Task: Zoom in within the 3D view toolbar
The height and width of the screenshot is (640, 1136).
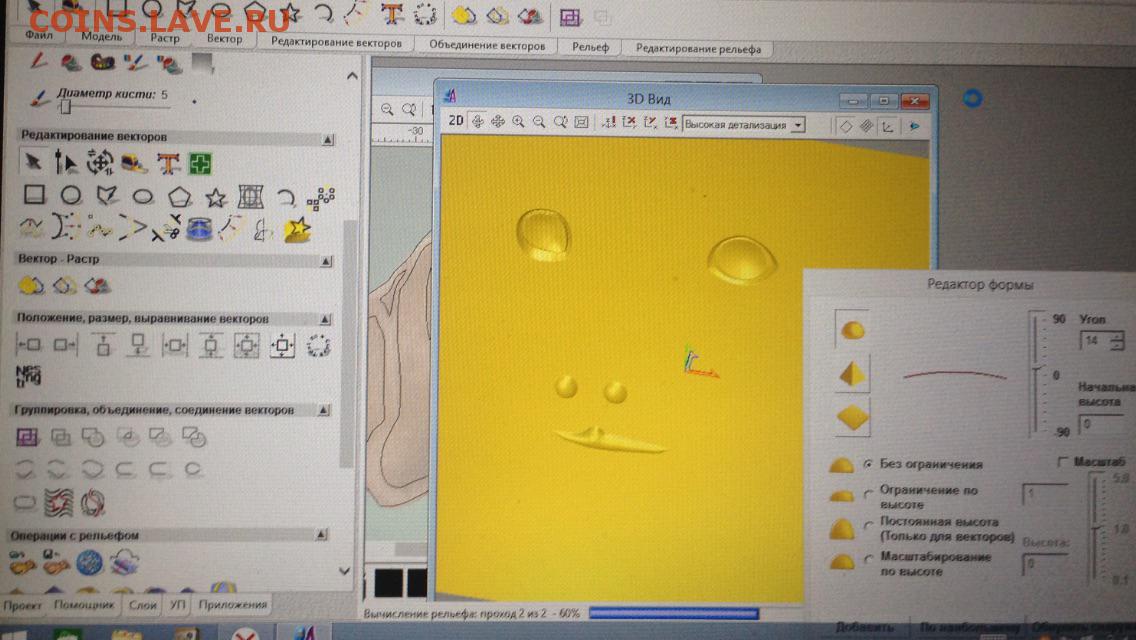Action: point(518,122)
